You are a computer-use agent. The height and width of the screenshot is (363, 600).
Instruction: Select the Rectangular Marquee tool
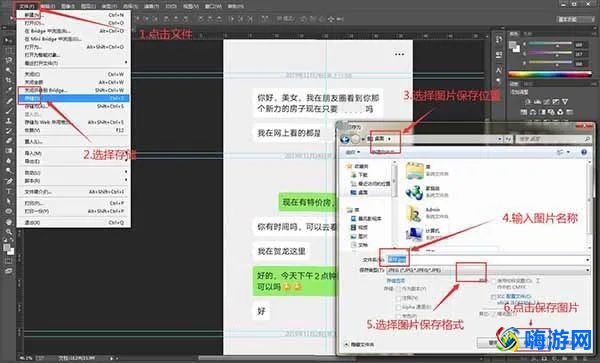pos(8,50)
